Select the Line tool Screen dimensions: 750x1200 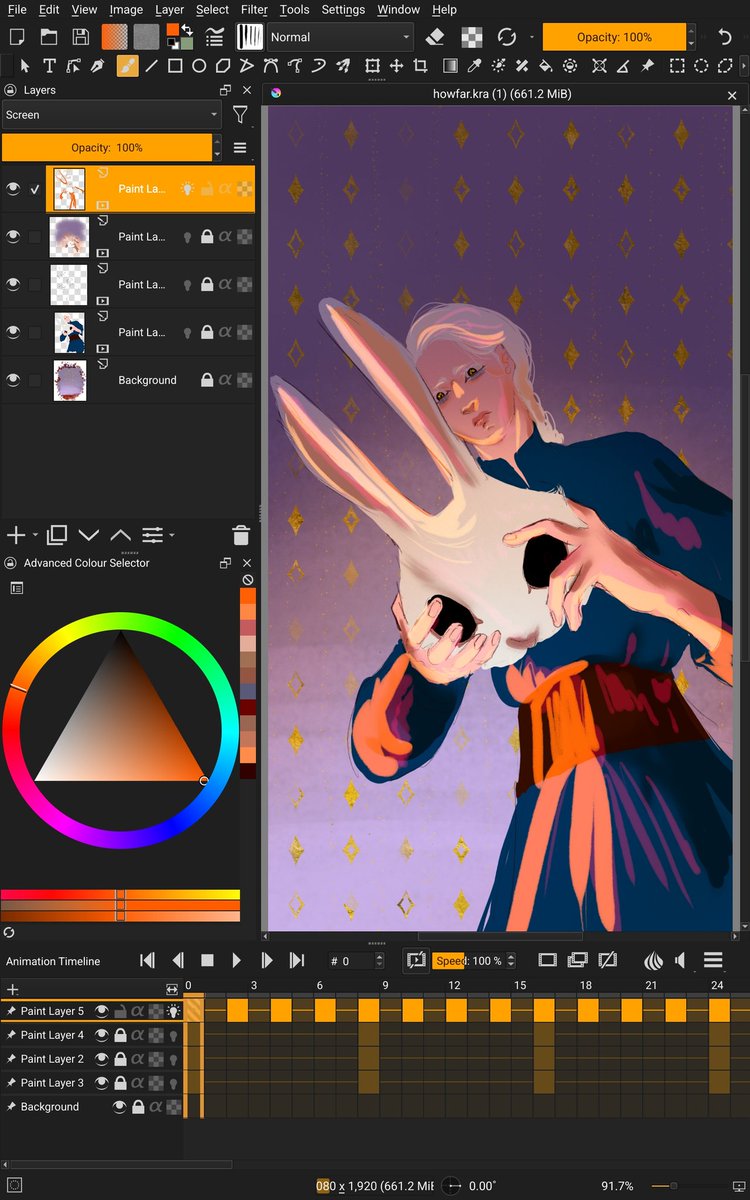tap(151, 66)
